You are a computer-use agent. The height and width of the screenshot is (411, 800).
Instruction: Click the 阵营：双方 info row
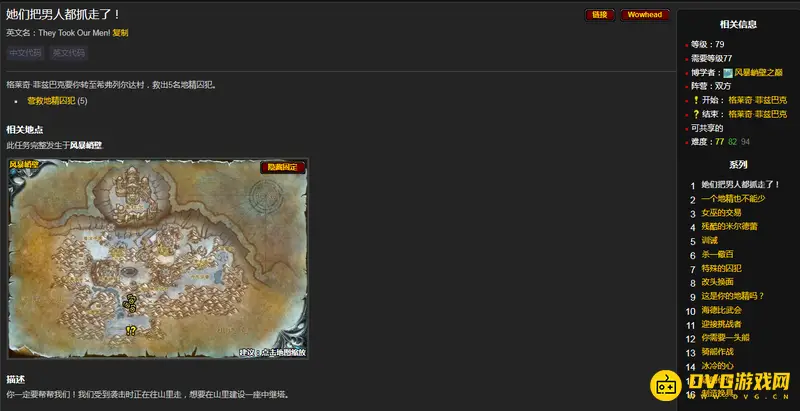pyautogui.click(x=711, y=86)
